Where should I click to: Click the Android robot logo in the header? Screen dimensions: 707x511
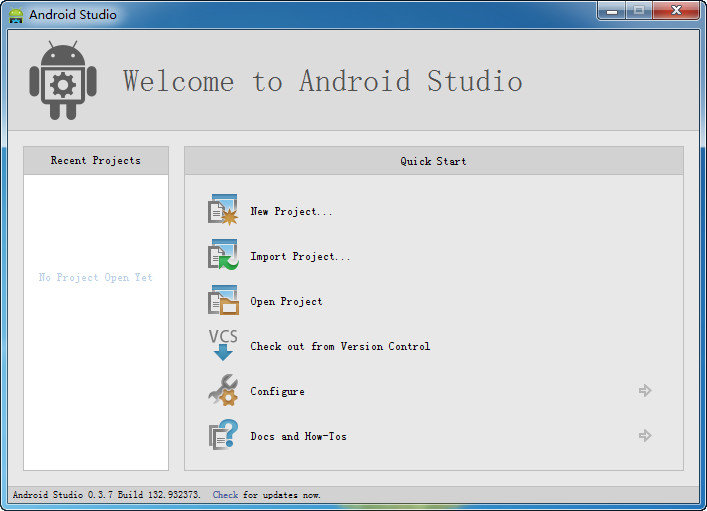coord(63,83)
